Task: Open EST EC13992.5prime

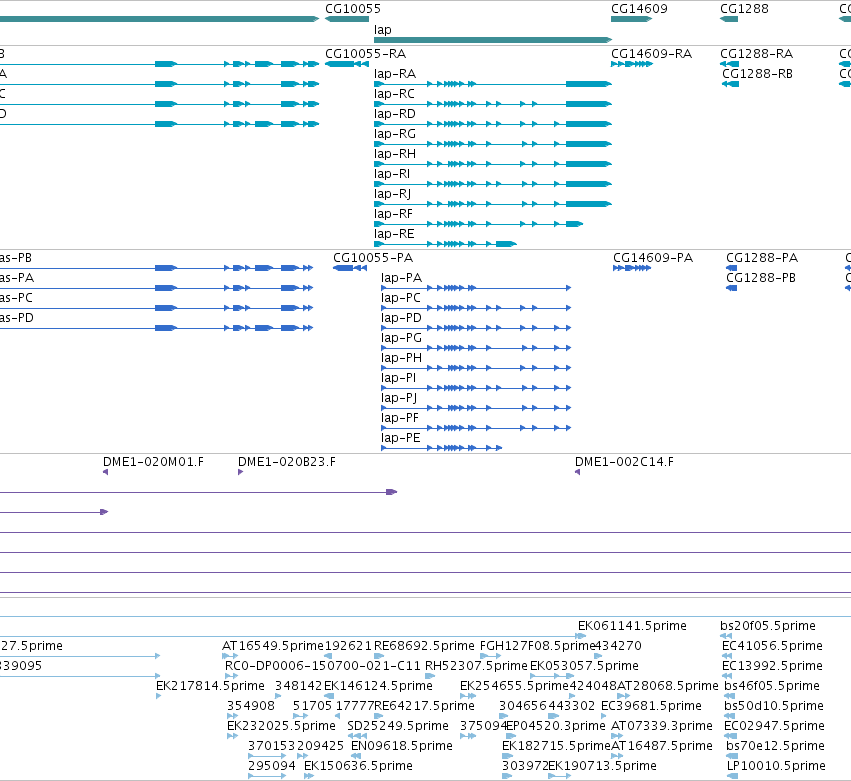Action: click(772, 666)
